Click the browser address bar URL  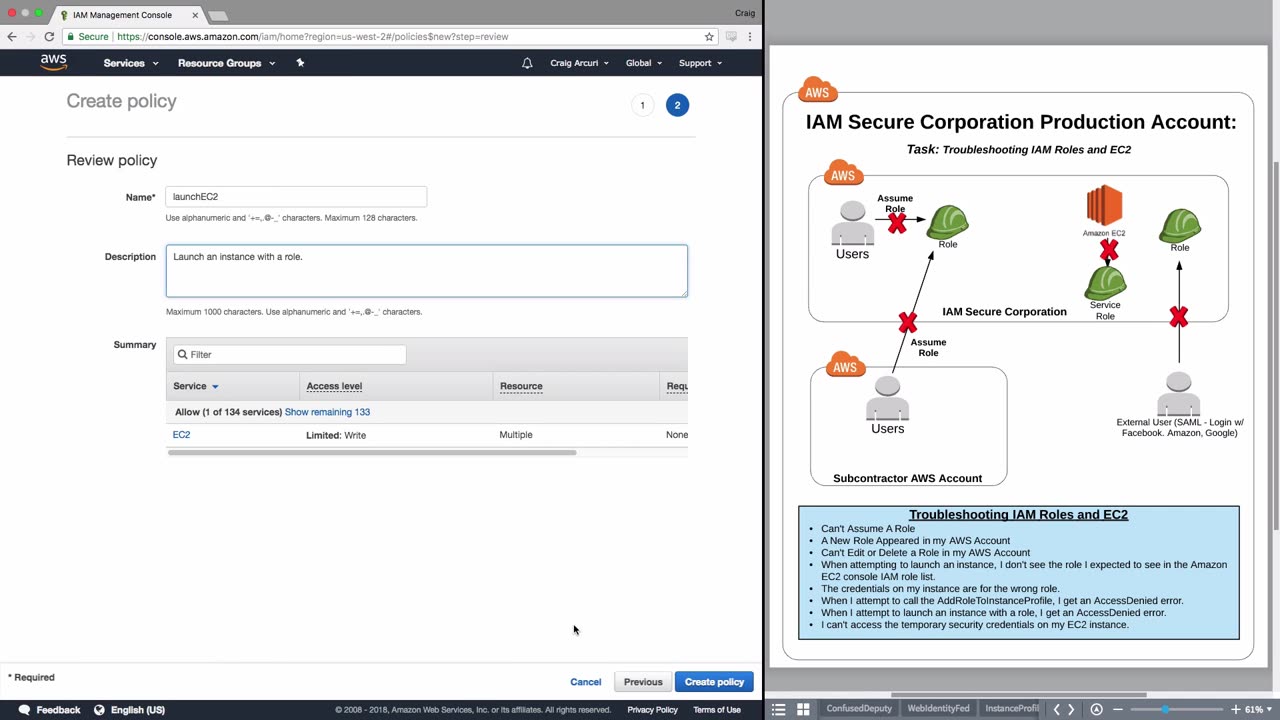[x=312, y=37]
